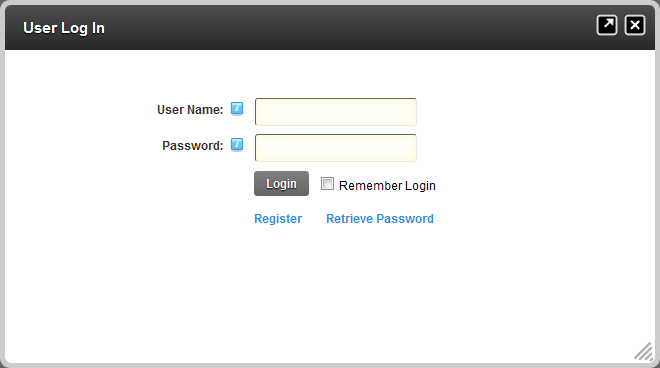Focus the Password text field
The height and width of the screenshot is (368, 660).
336,148
